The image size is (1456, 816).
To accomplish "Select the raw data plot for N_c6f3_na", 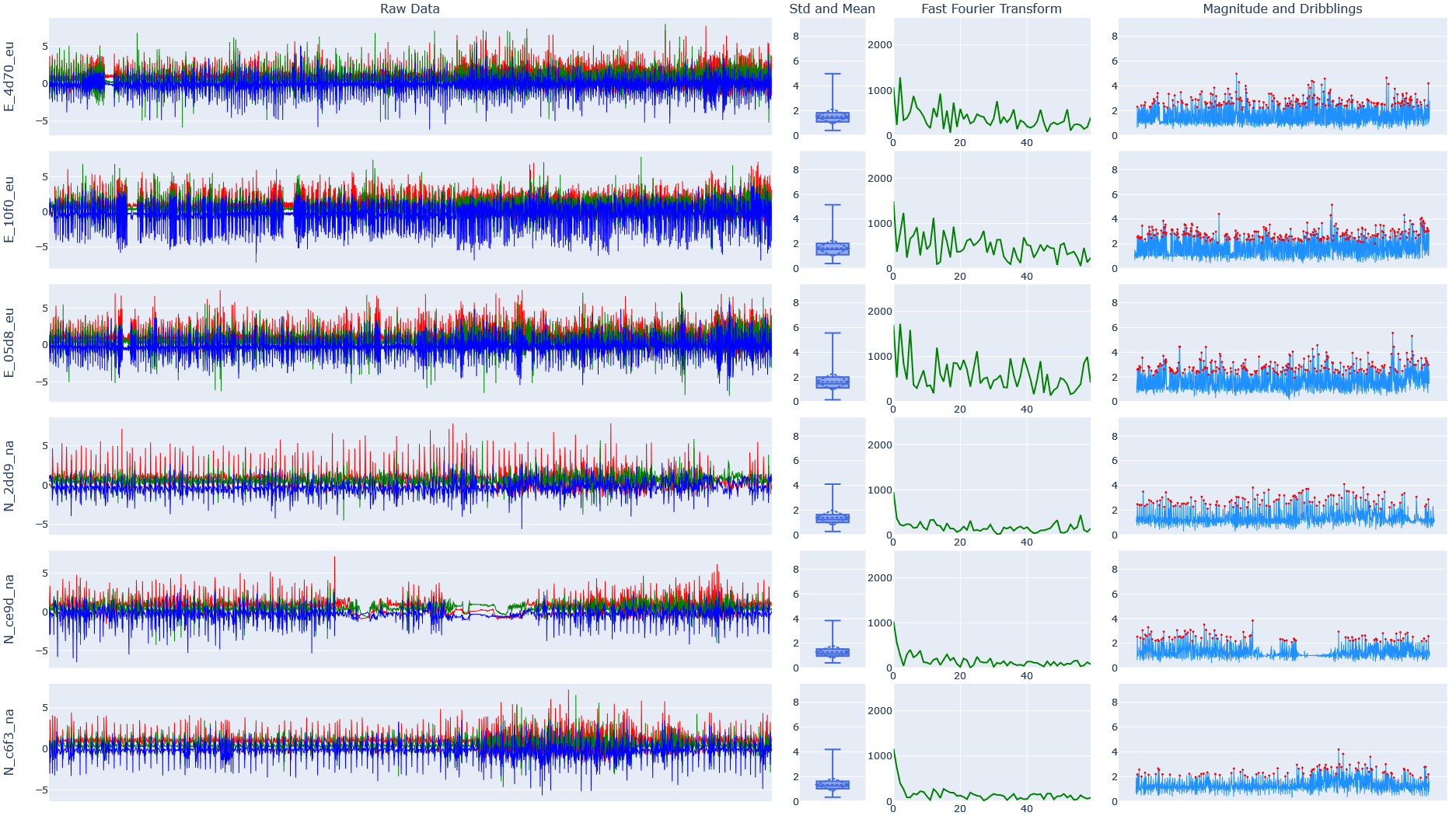I will [410, 742].
